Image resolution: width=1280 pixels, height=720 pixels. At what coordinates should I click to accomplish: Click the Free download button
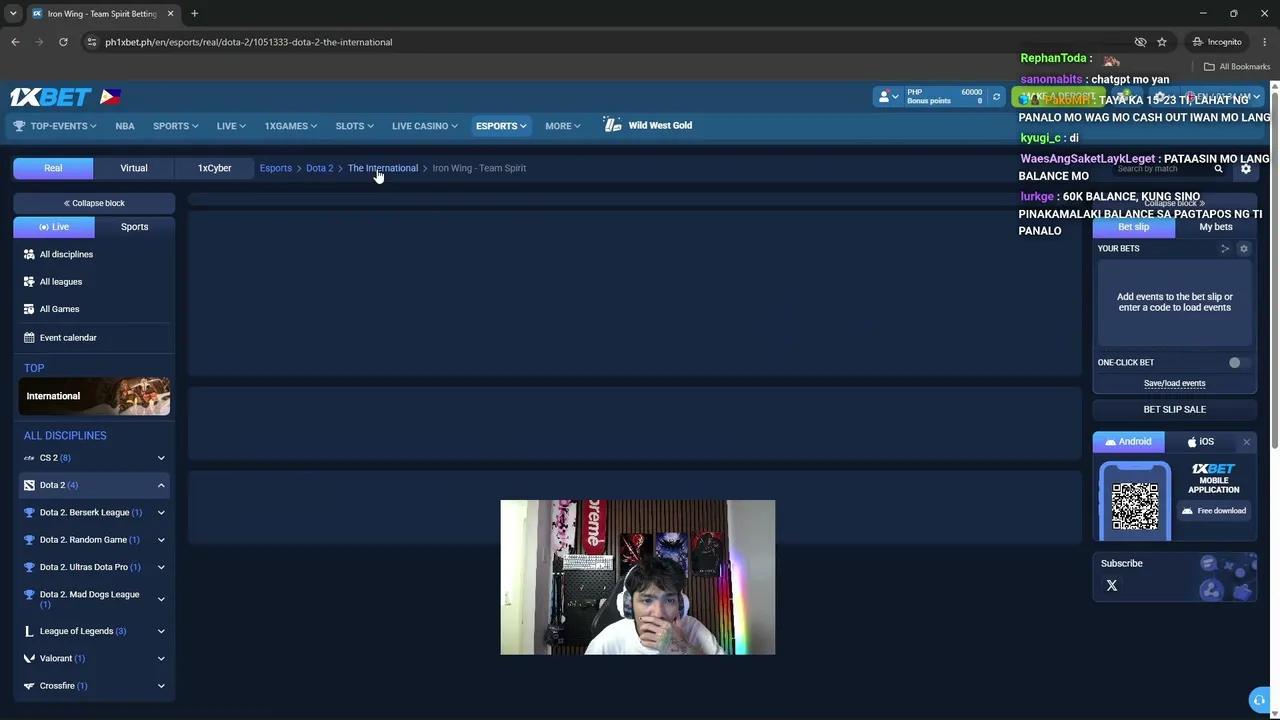[1215, 511]
